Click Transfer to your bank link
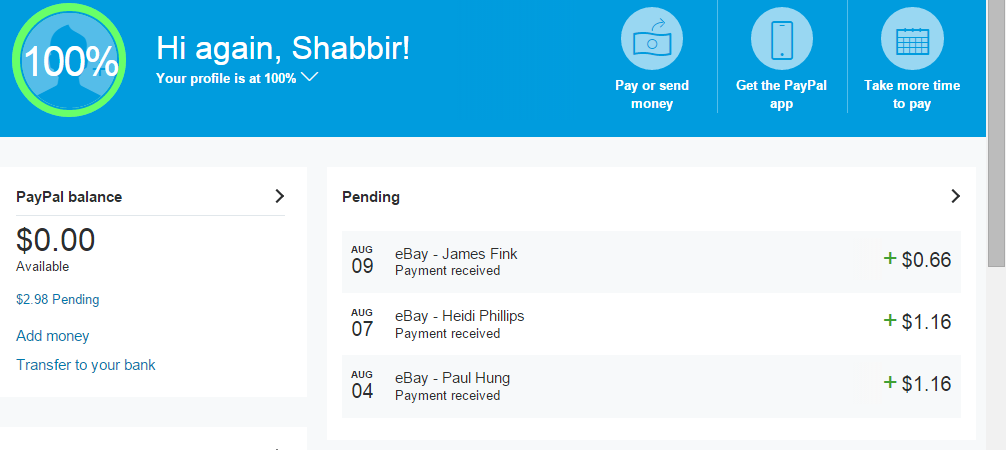 [86, 365]
